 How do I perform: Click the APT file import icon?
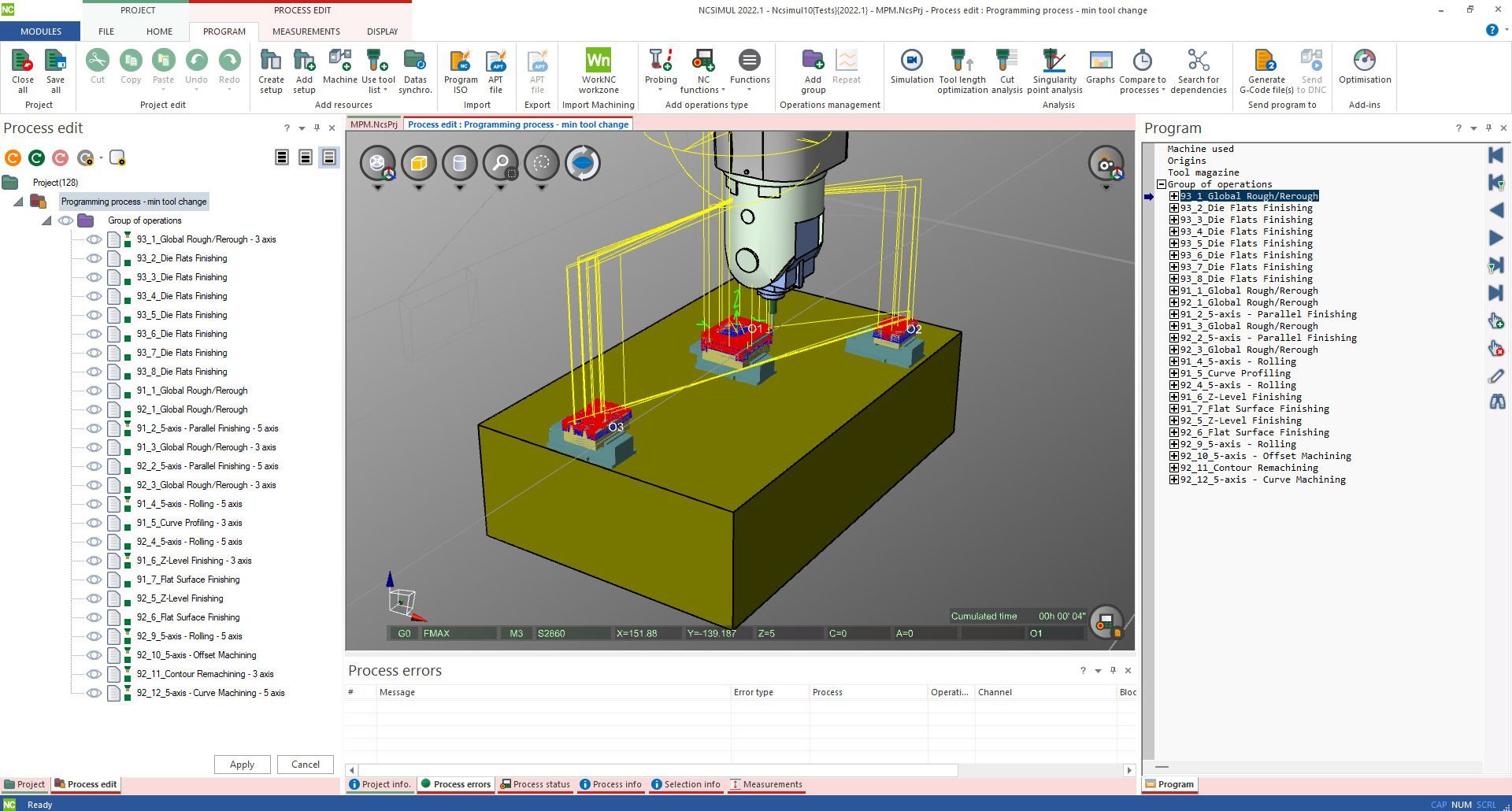495,71
